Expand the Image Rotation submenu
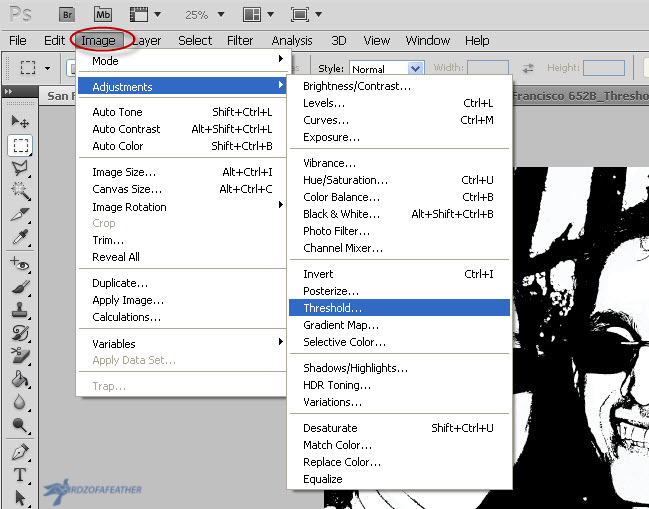The height and width of the screenshot is (509, 649). coord(182,206)
